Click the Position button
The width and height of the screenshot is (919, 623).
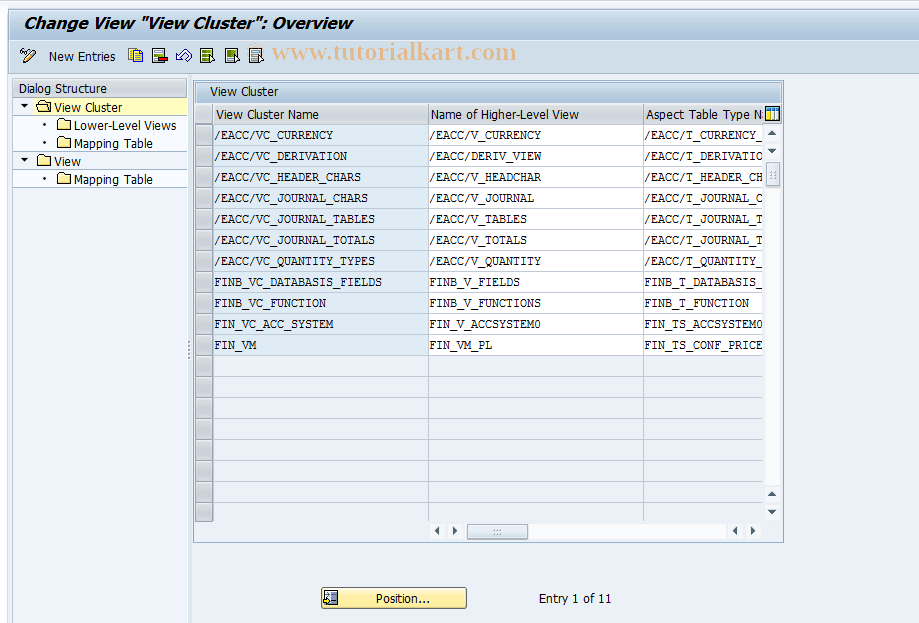coord(393,598)
